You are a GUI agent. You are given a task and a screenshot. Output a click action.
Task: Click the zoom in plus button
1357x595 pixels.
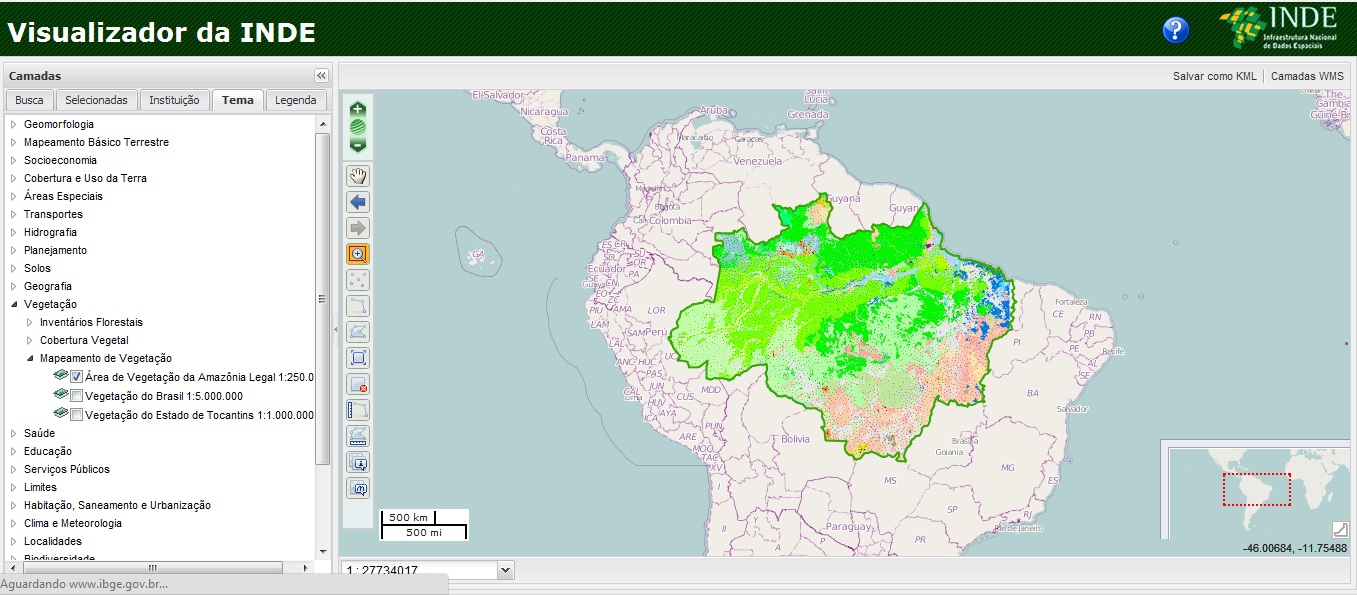[358, 108]
